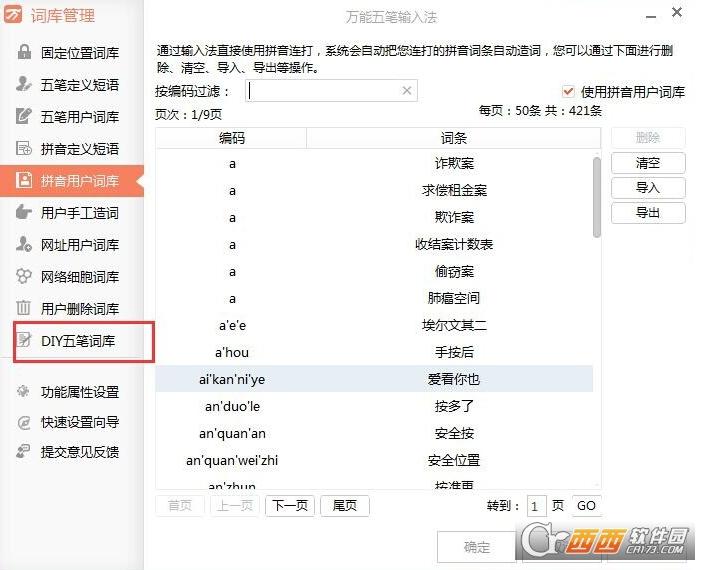Select the row 肺癌空间

[374, 298]
